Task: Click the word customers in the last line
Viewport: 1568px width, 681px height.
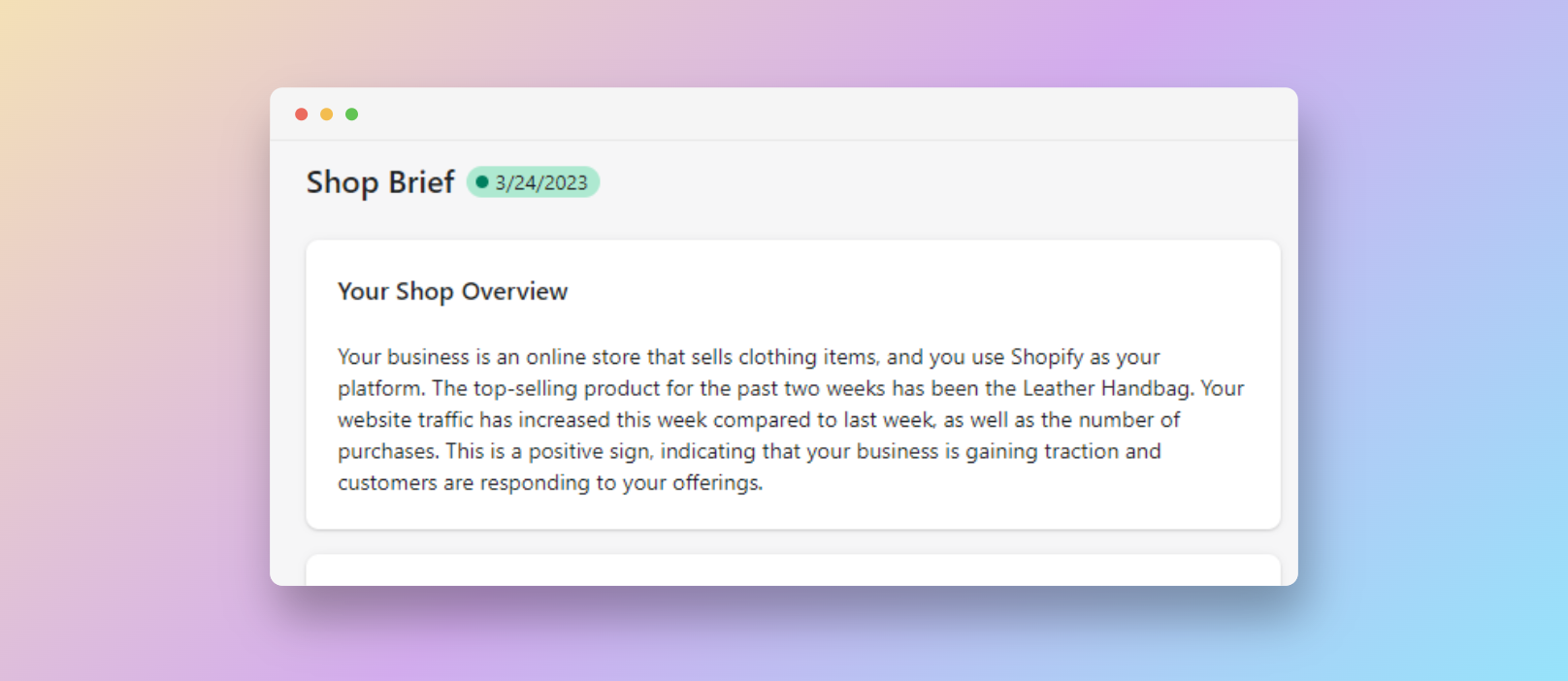Action: pos(387,483)
